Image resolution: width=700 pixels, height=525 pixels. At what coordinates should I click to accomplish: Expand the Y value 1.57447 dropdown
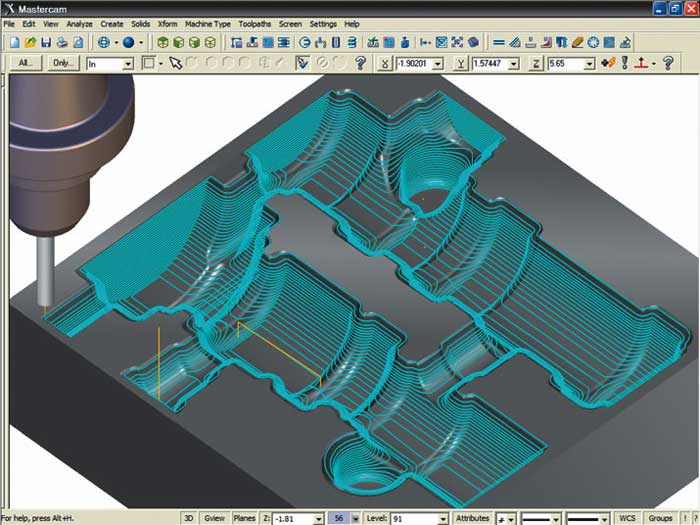tap(513, 64)
